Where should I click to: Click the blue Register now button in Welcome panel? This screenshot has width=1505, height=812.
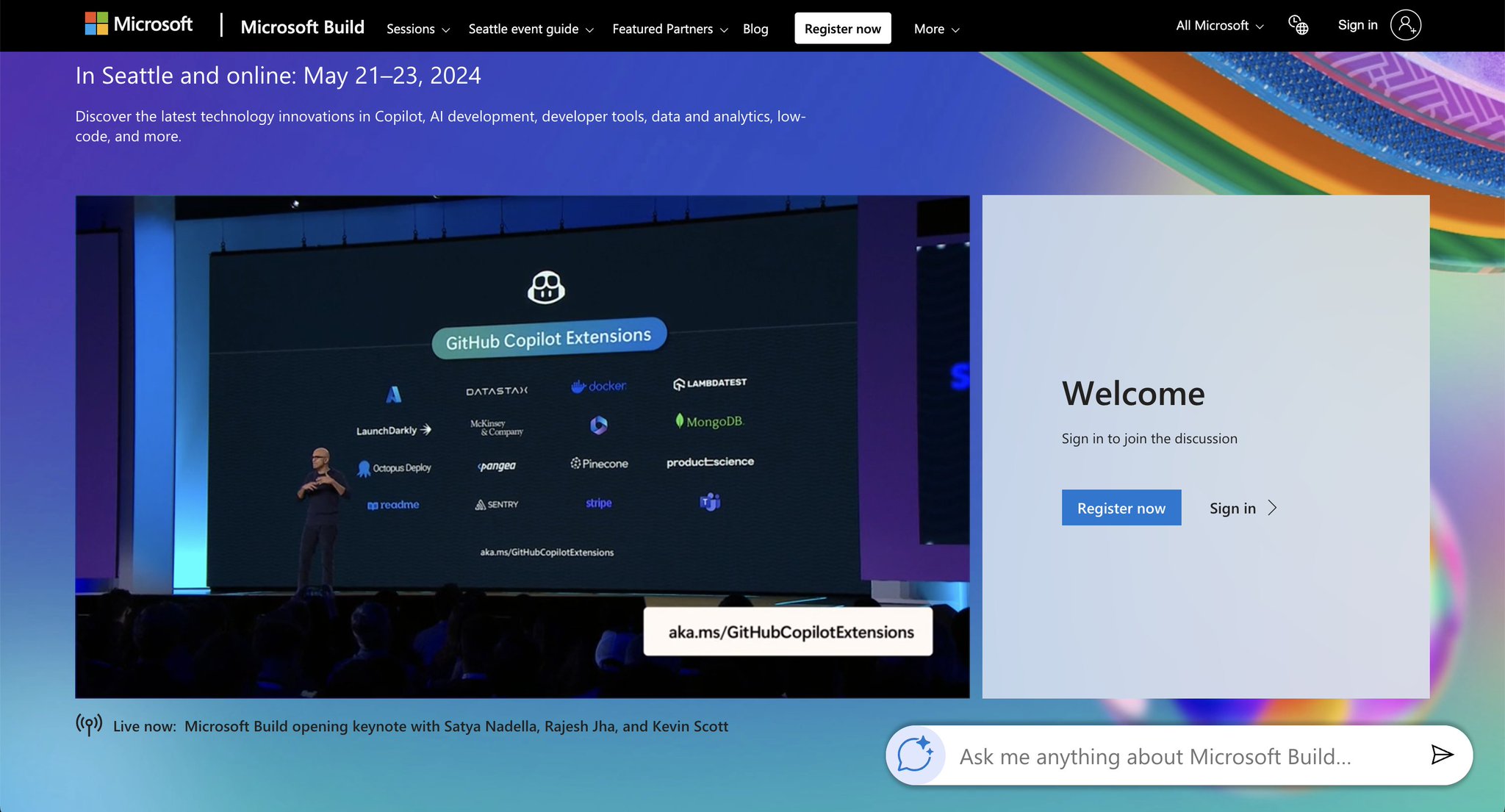(x=1121, y=508)
